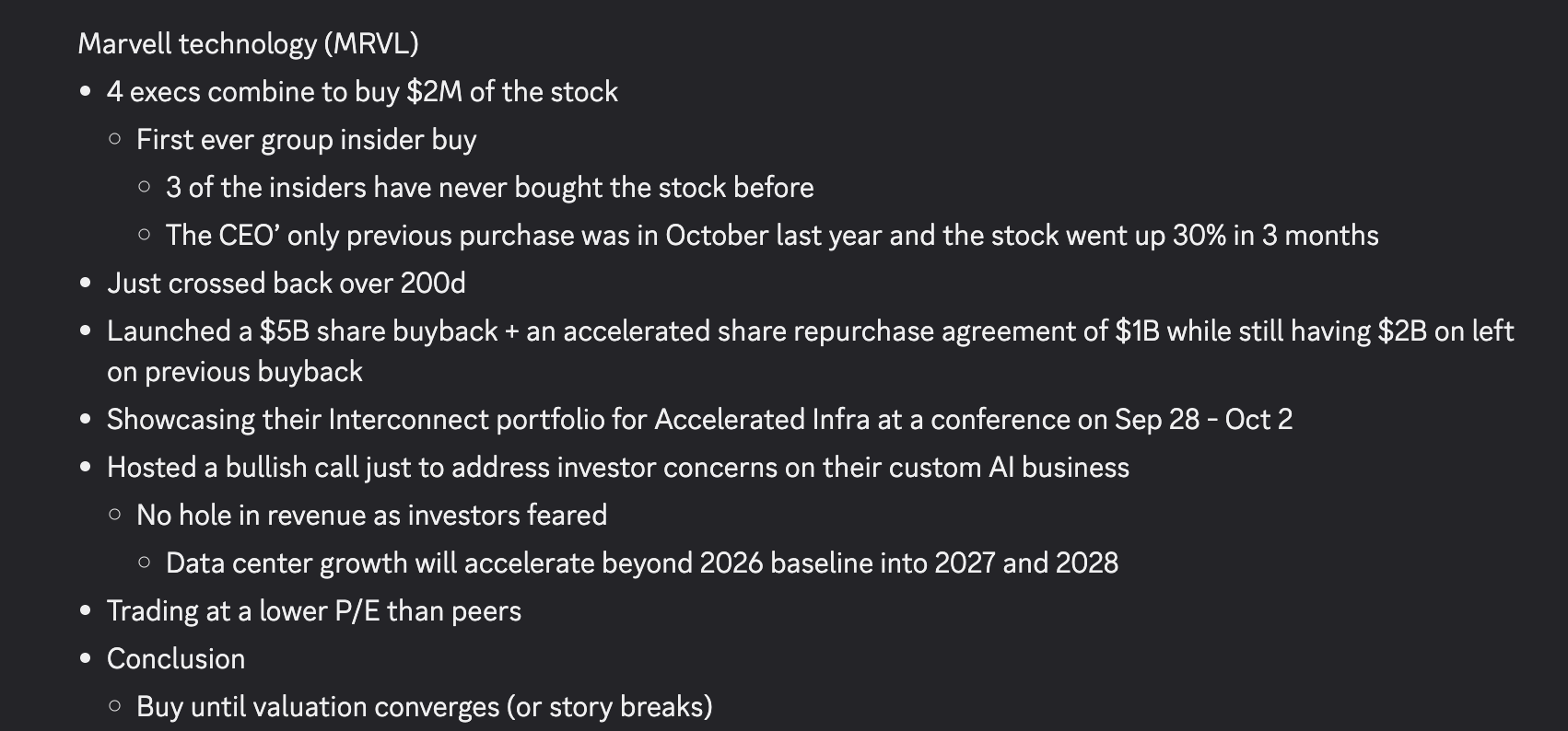
Task: Click the "4 execs combine to buy $2M" line
Action: (362, 91)
